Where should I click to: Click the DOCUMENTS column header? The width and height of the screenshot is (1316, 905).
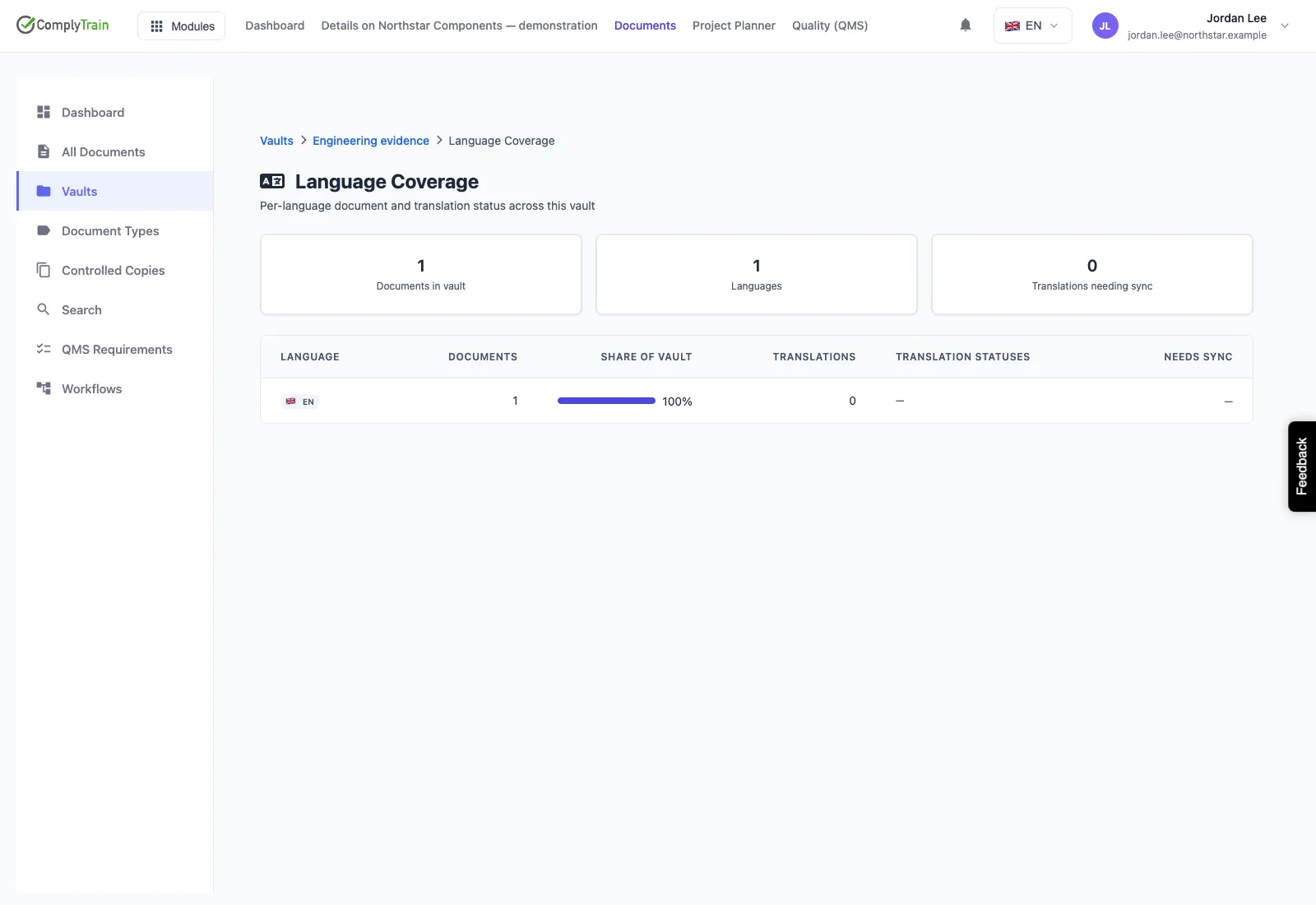tap(483, 357)
